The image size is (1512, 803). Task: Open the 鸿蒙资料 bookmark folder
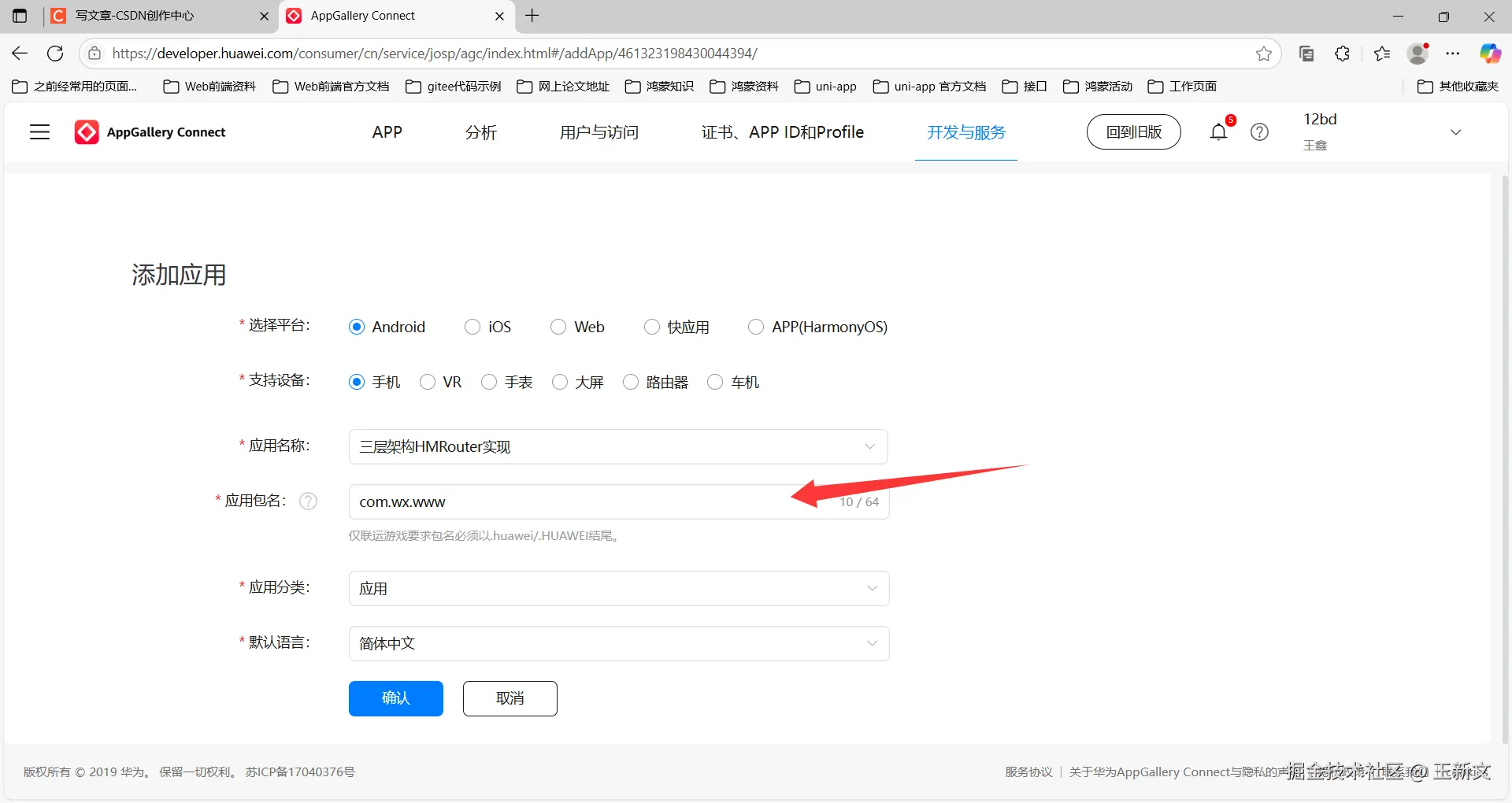coord(744,87)
